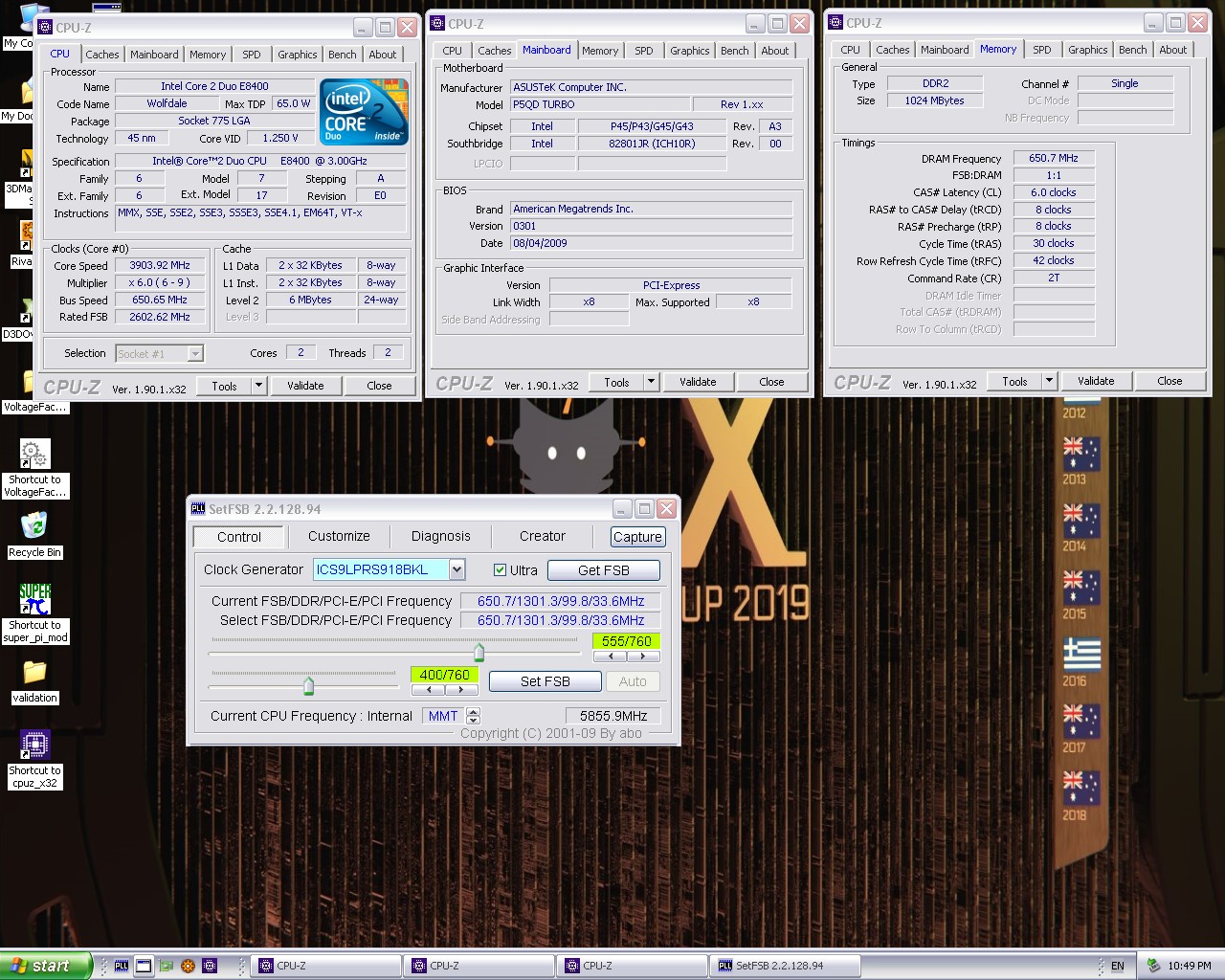Open the disabled Socket #1 selection dropdown
This screenshot has width=1225, height=980.
coord(159,353)
